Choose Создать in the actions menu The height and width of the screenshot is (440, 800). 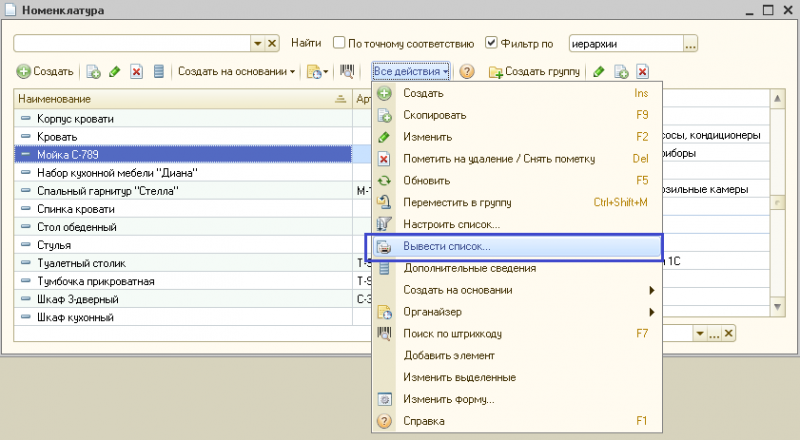(517, 93)
